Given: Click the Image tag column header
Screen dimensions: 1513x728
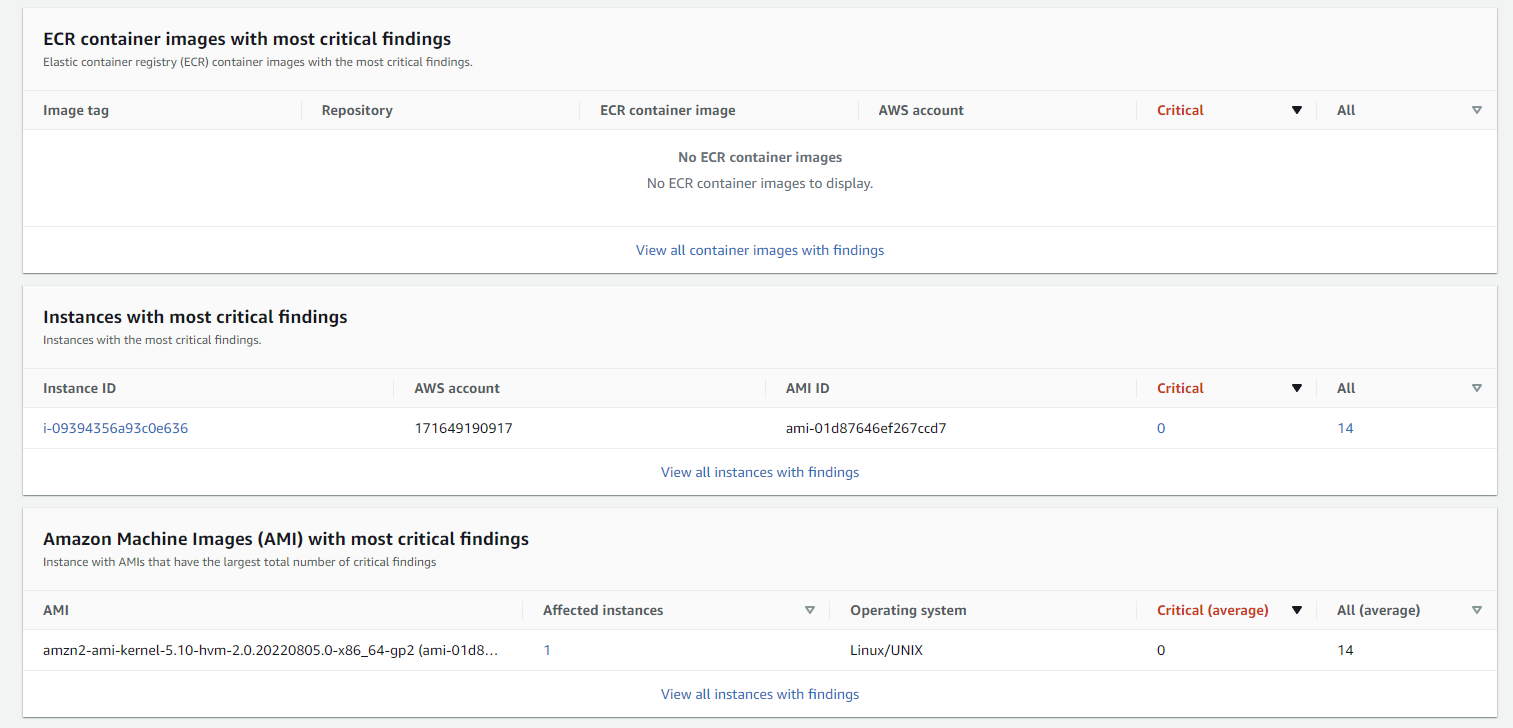Looking at the screenshot, I should [76, 111].
